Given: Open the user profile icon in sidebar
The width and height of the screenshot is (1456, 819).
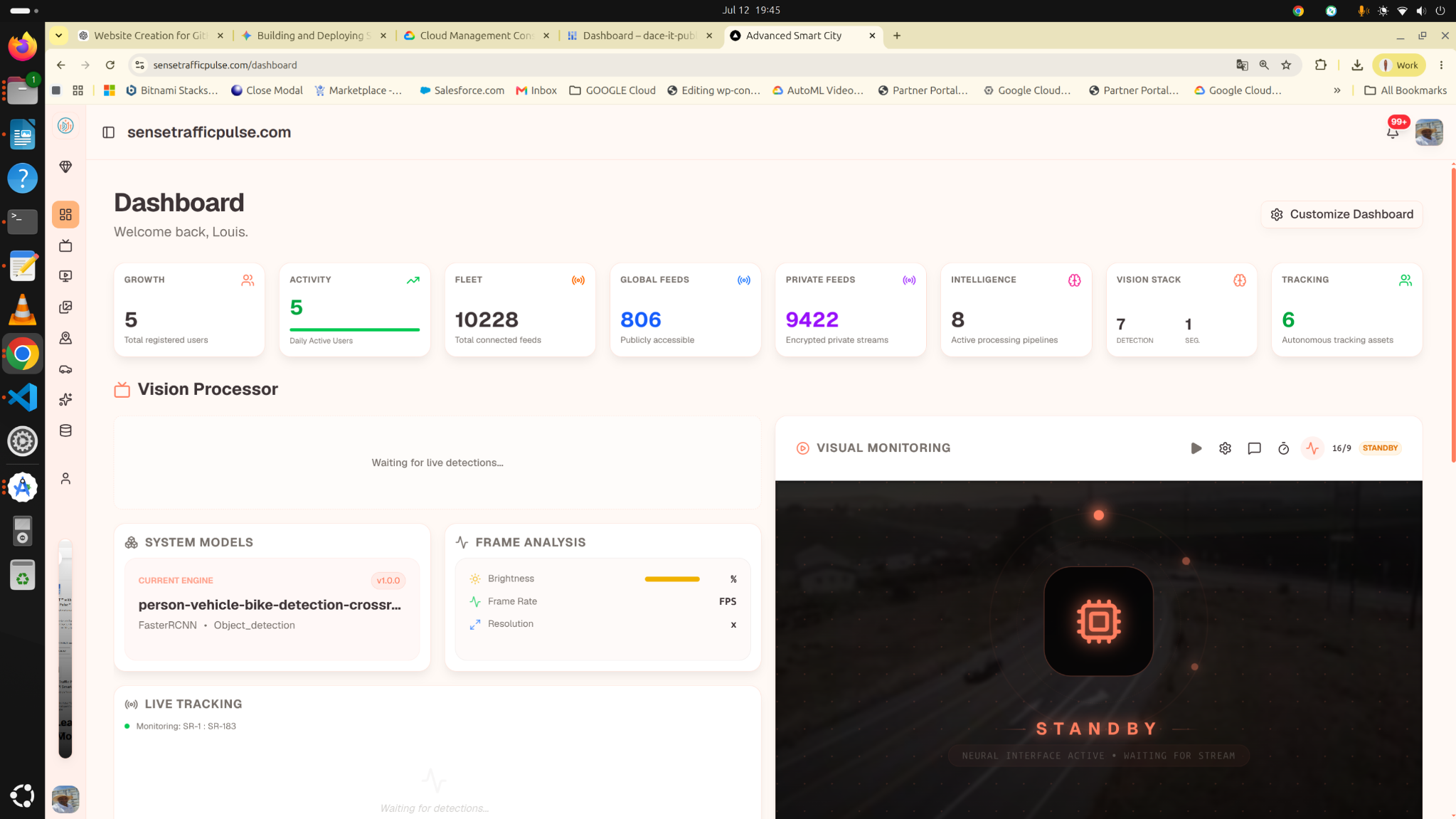Looking at the screenshot, I should 65,478.
